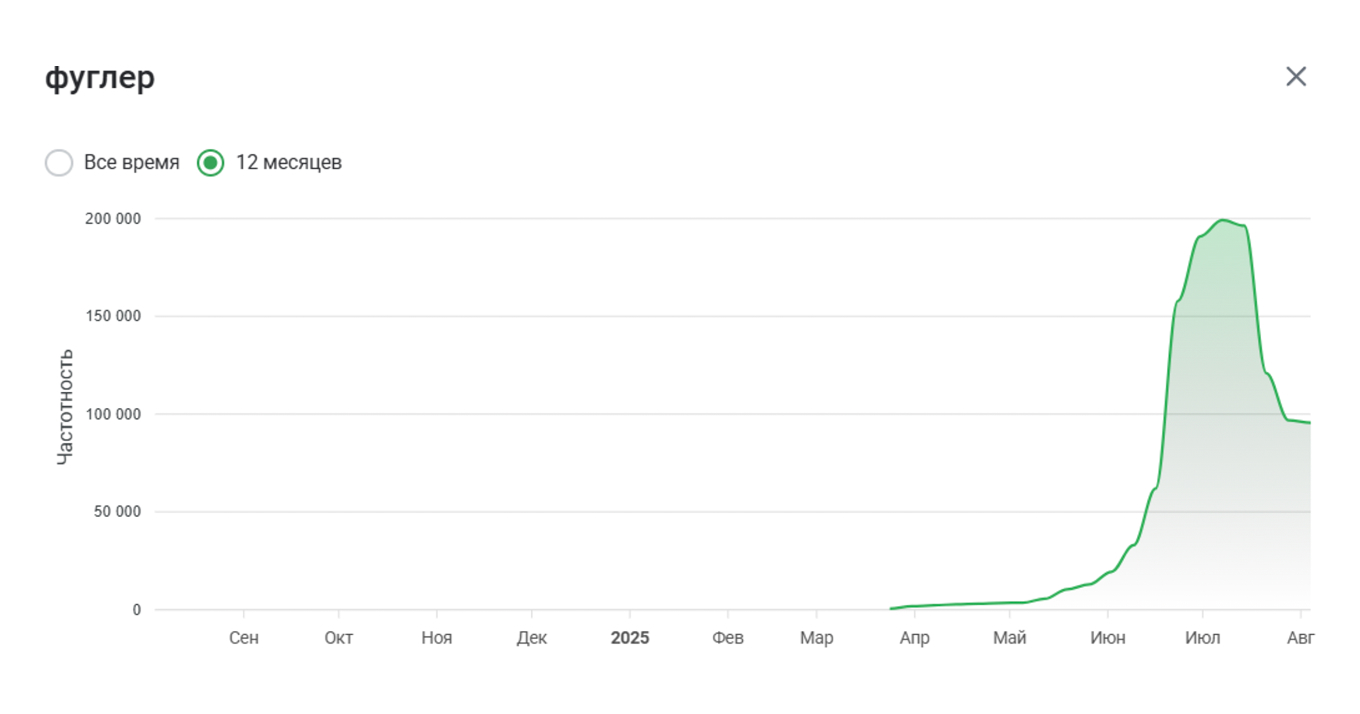Click the peak of the green curve

coord(1222,220)
